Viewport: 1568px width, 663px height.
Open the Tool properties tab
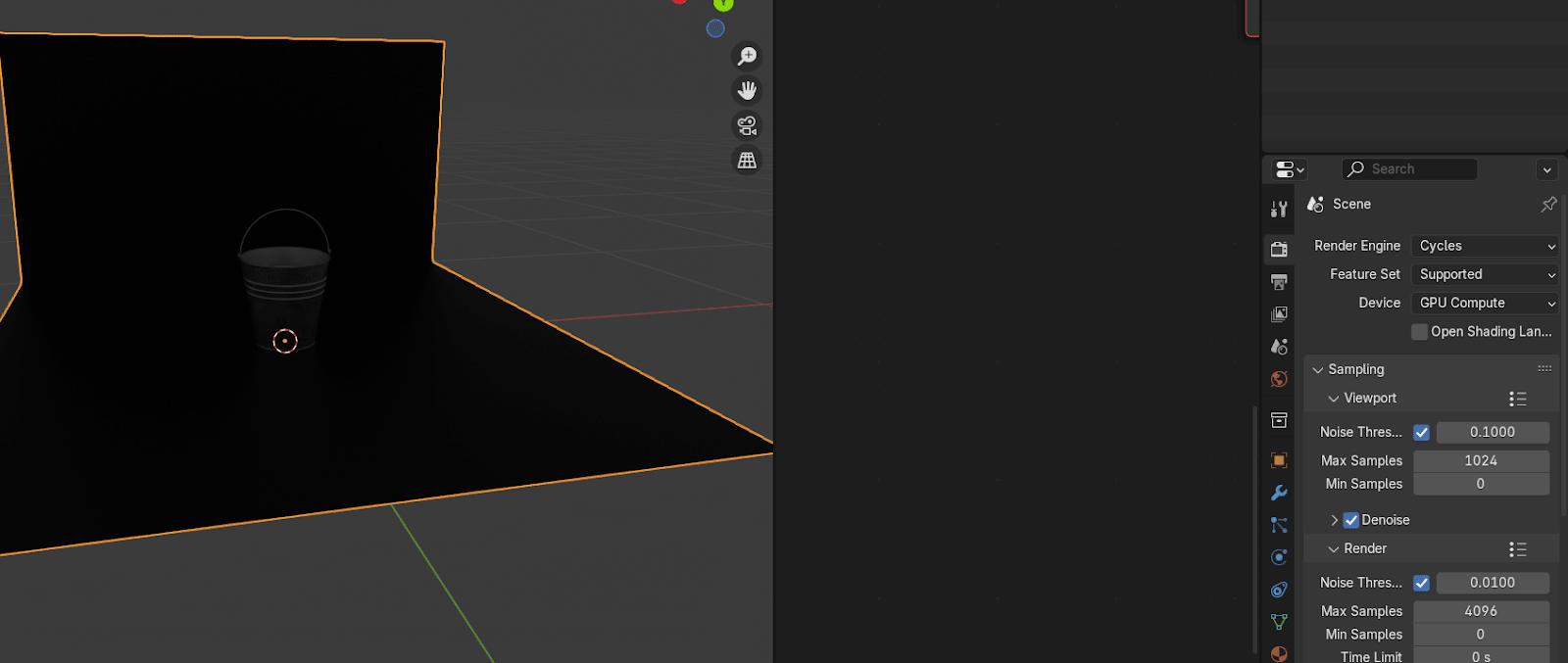point(1279,209)
